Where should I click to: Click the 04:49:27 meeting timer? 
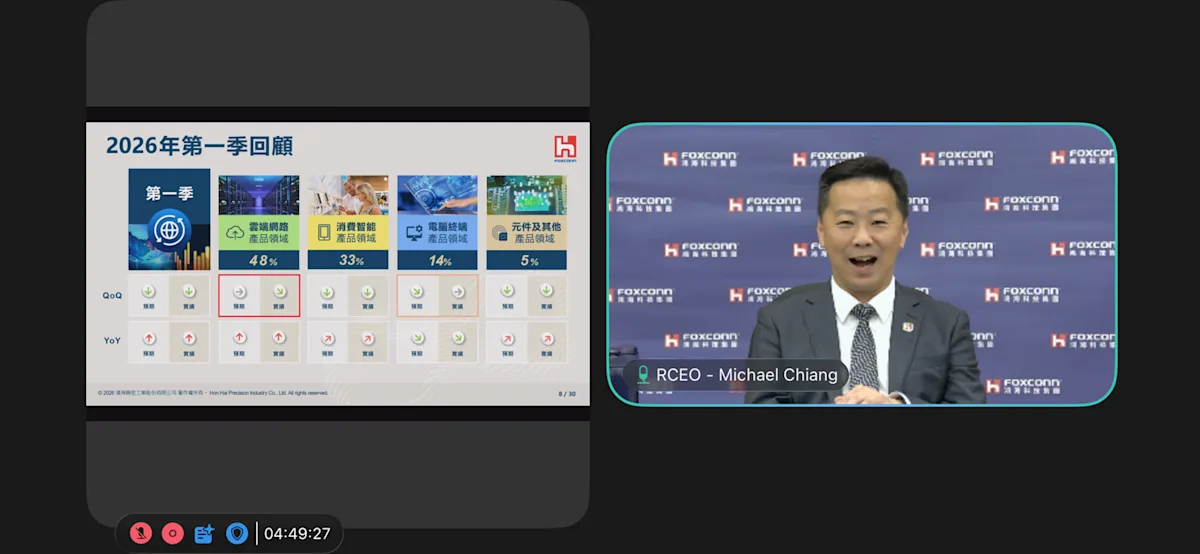[x=297, y=534]
